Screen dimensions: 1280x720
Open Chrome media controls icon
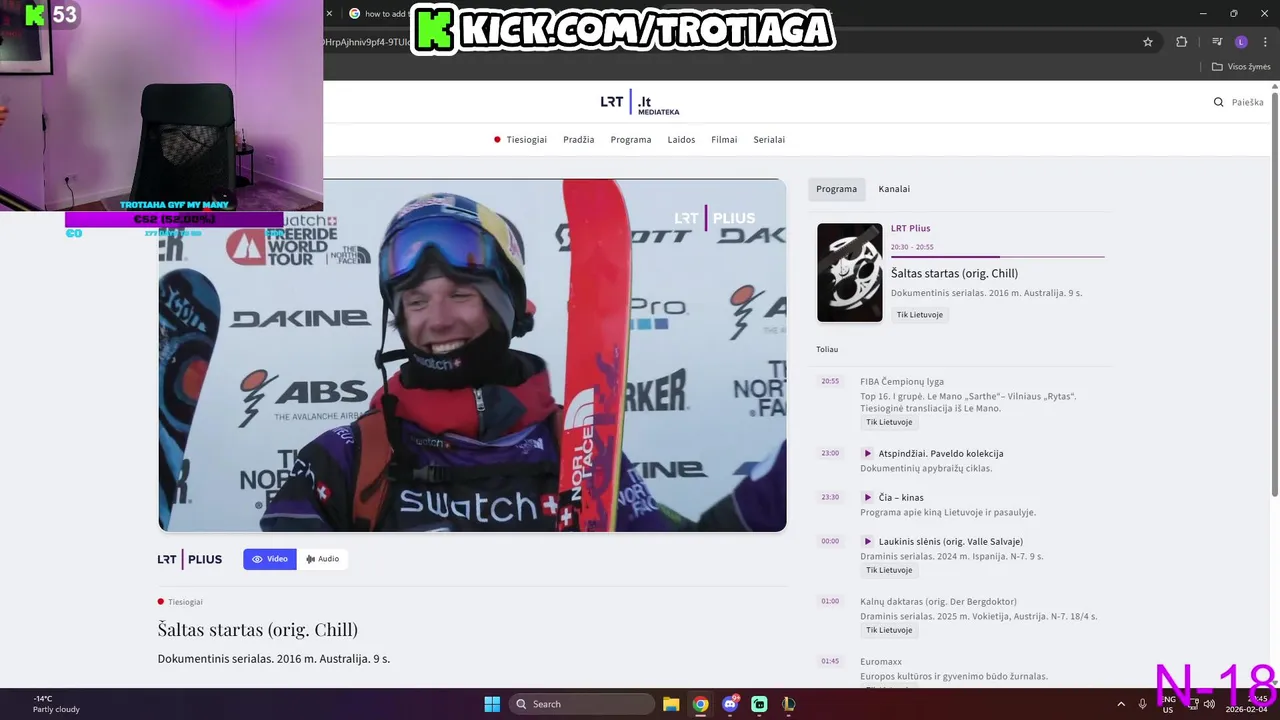click(x=1217, y=42)
